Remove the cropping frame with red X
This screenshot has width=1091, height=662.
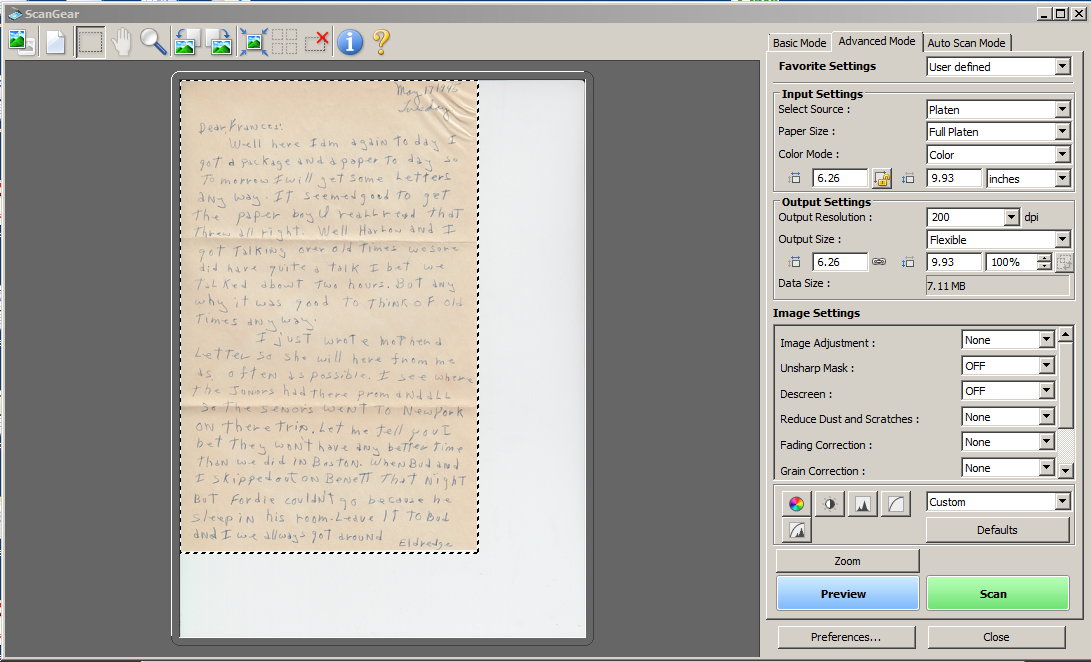[x=316, y=42]
